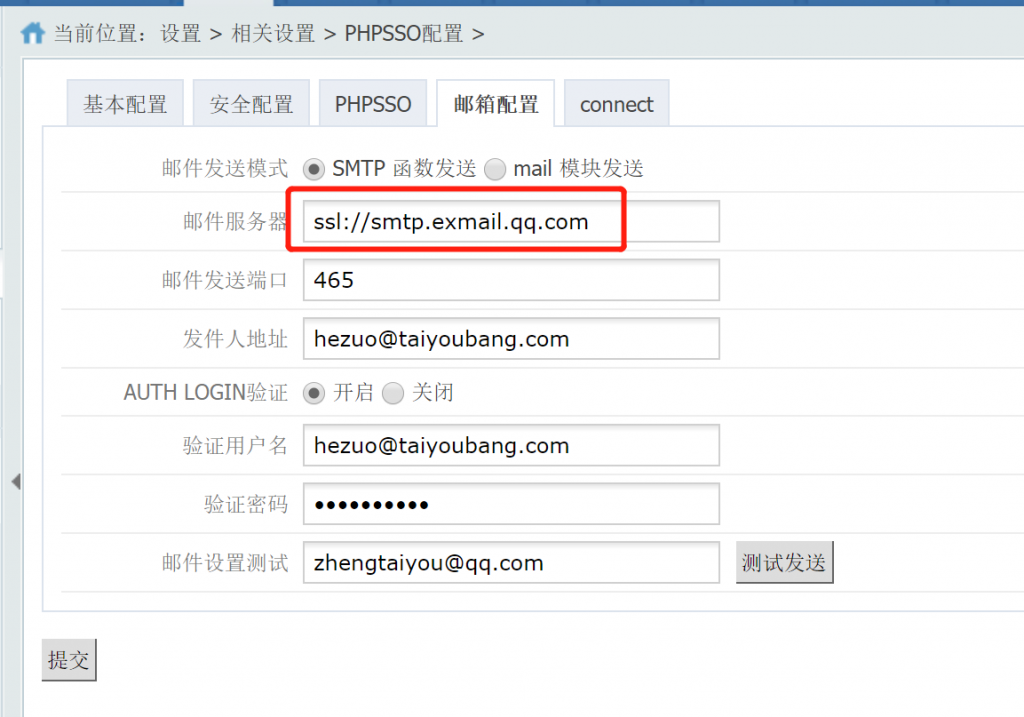The height and width of the screenshot is (717, 1024).
Task: Collapse sidebar using left arrow handle
Action: (x=16, y=482)
